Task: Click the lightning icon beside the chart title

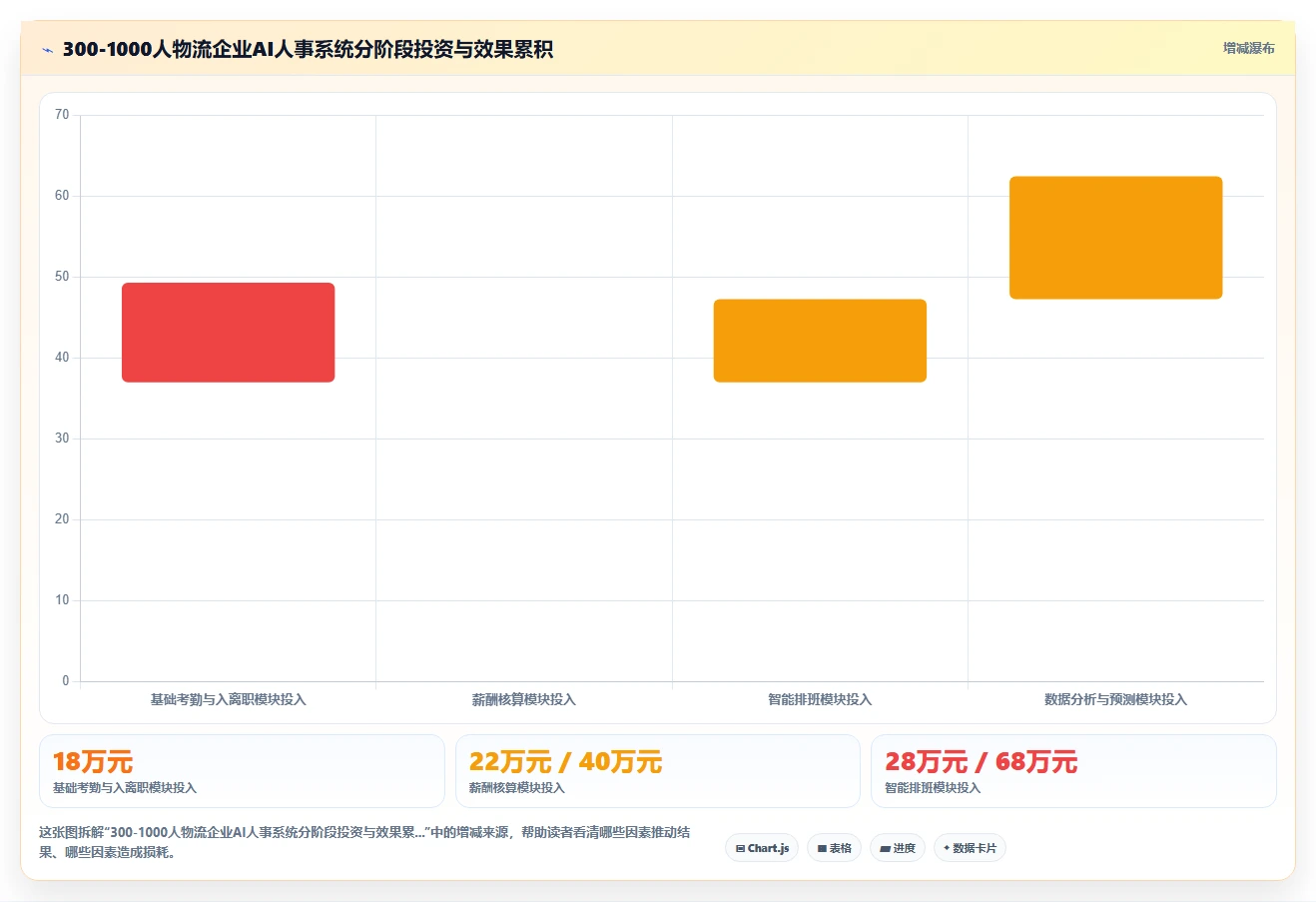Action: coord(47,50)
